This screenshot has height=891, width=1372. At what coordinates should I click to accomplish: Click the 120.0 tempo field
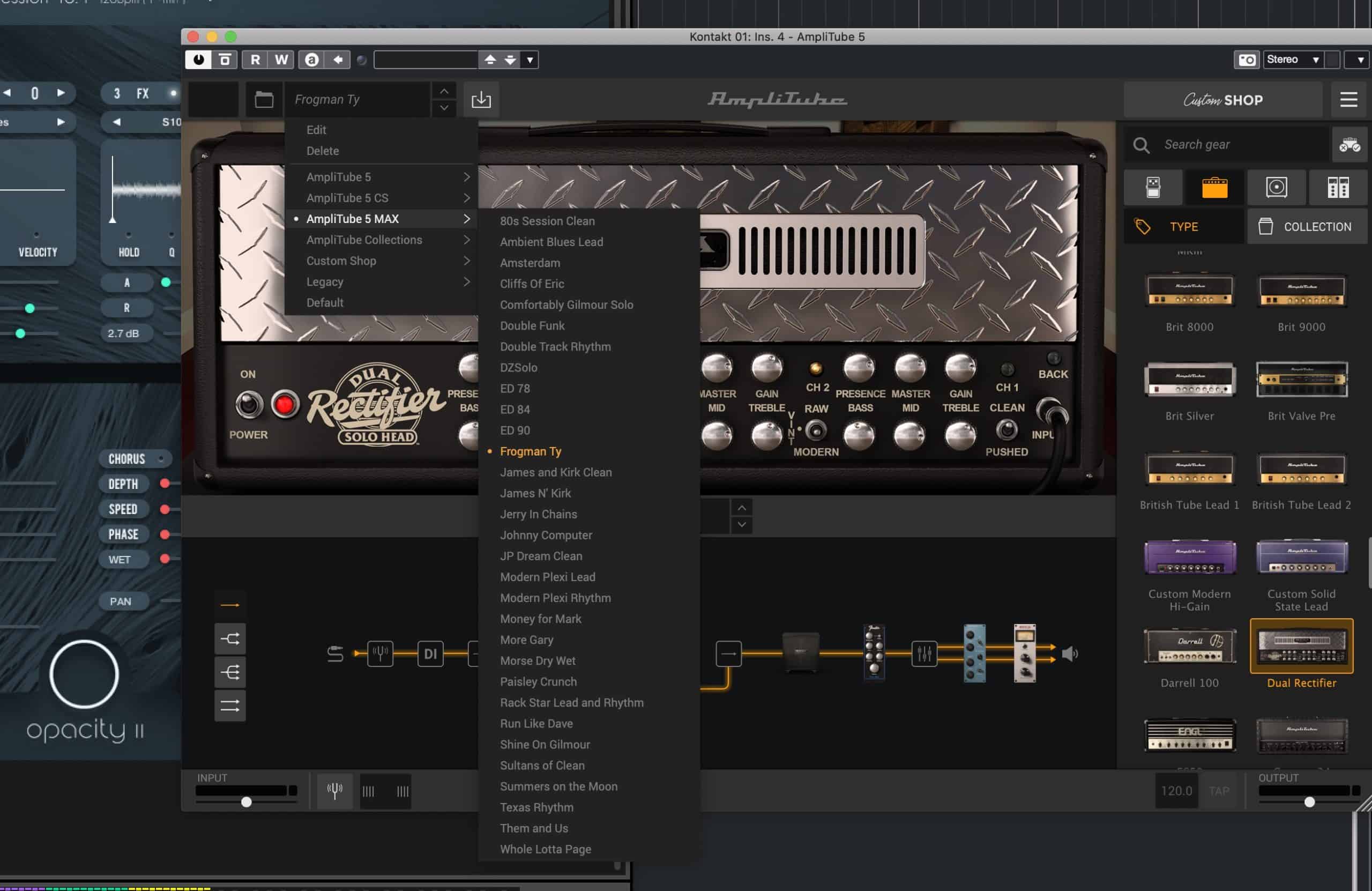pyautogui.click(x=1176, y=791)
